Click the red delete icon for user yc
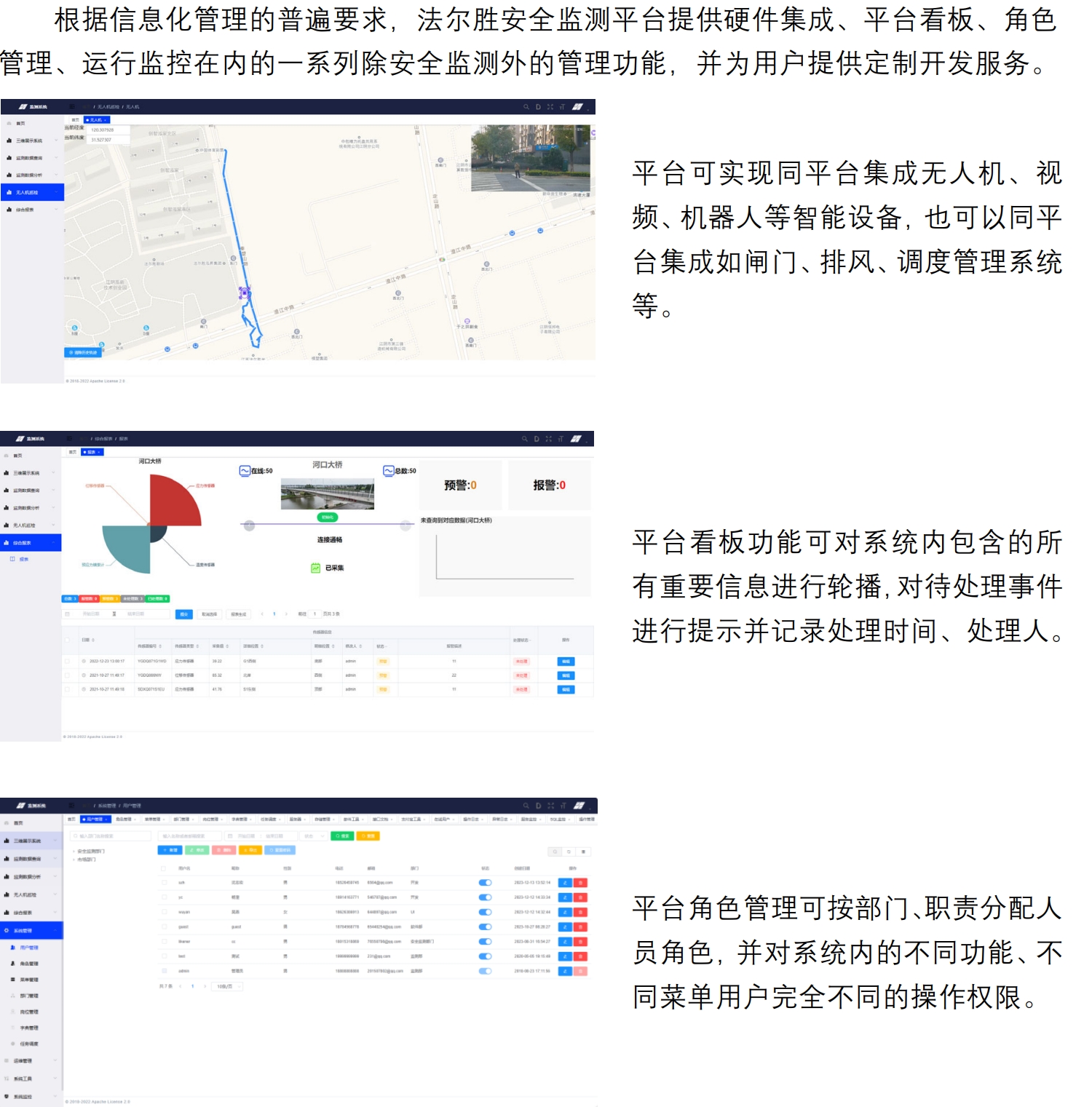The height and width of the screenshot is (1107, 1092). click(x=580, y=897)
